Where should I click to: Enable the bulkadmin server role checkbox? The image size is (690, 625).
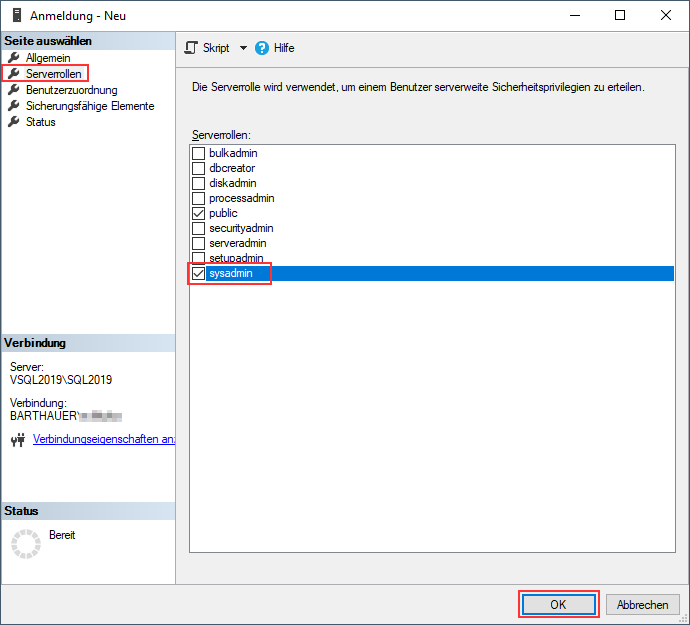[x=198, y=153]
